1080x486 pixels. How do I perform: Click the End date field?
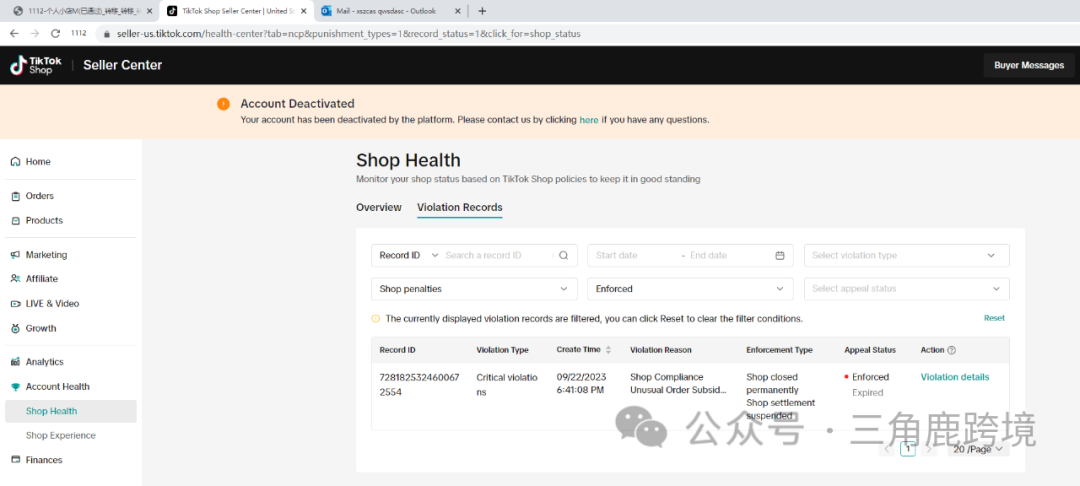(729, 255)
